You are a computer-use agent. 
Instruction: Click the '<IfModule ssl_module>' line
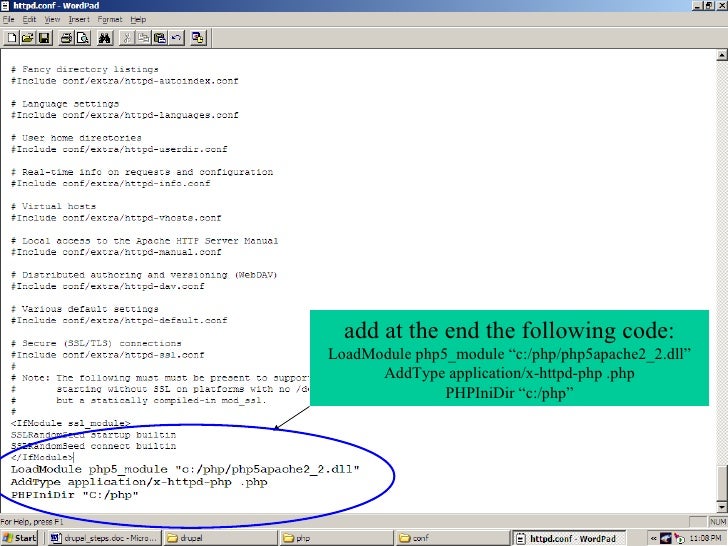pos(71,423)
